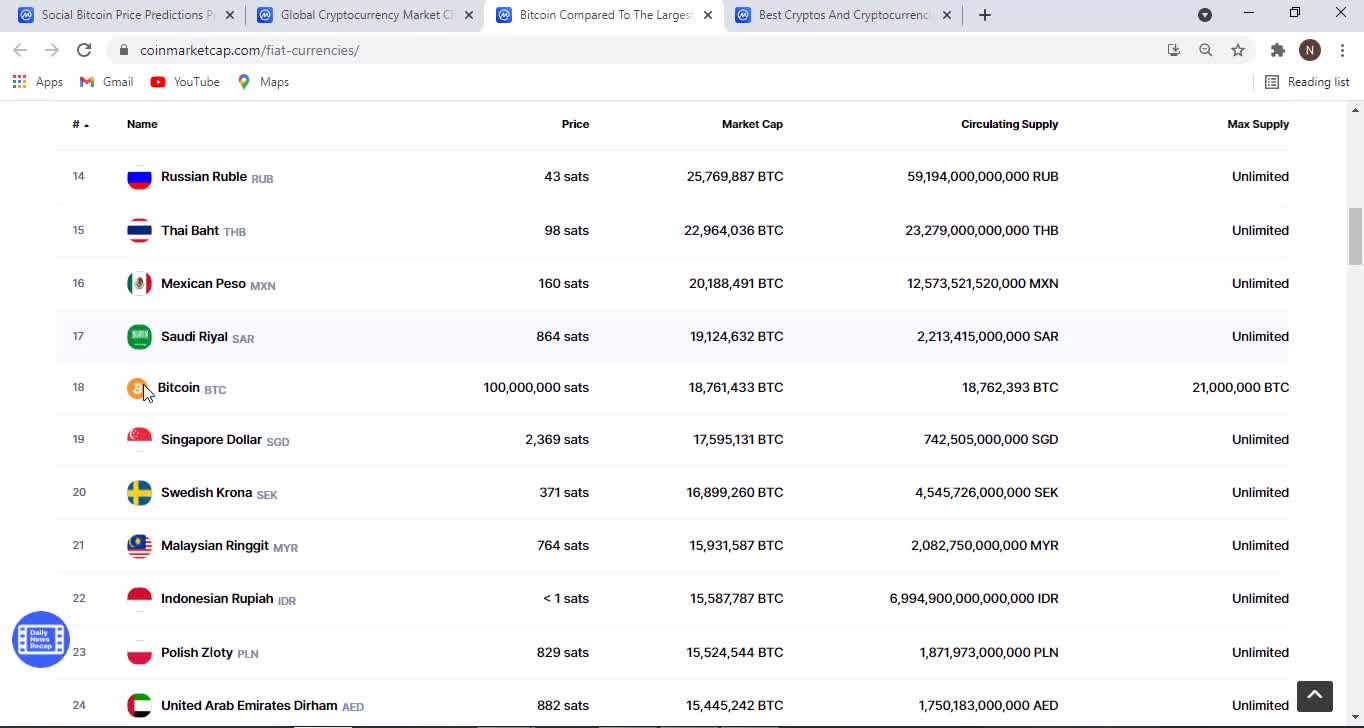Click the Swedish Krona flag icon

[139, 493]
